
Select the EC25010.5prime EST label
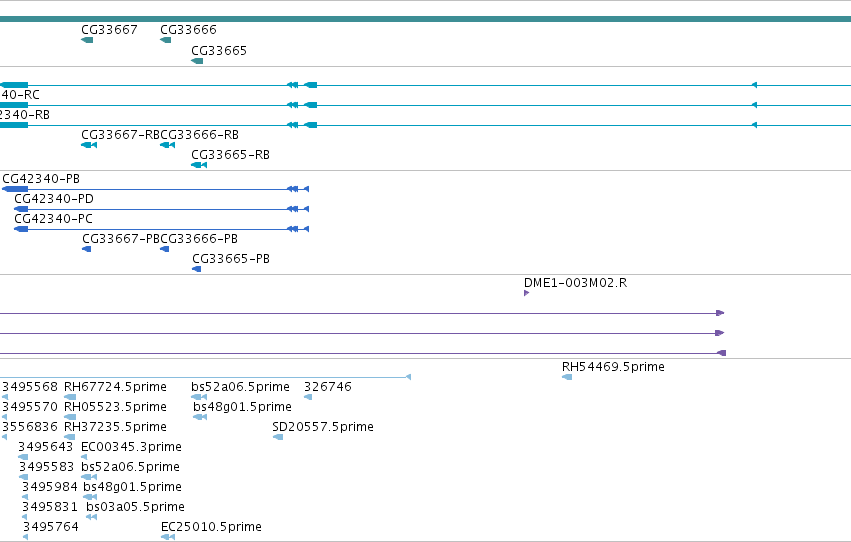point(211,527)
